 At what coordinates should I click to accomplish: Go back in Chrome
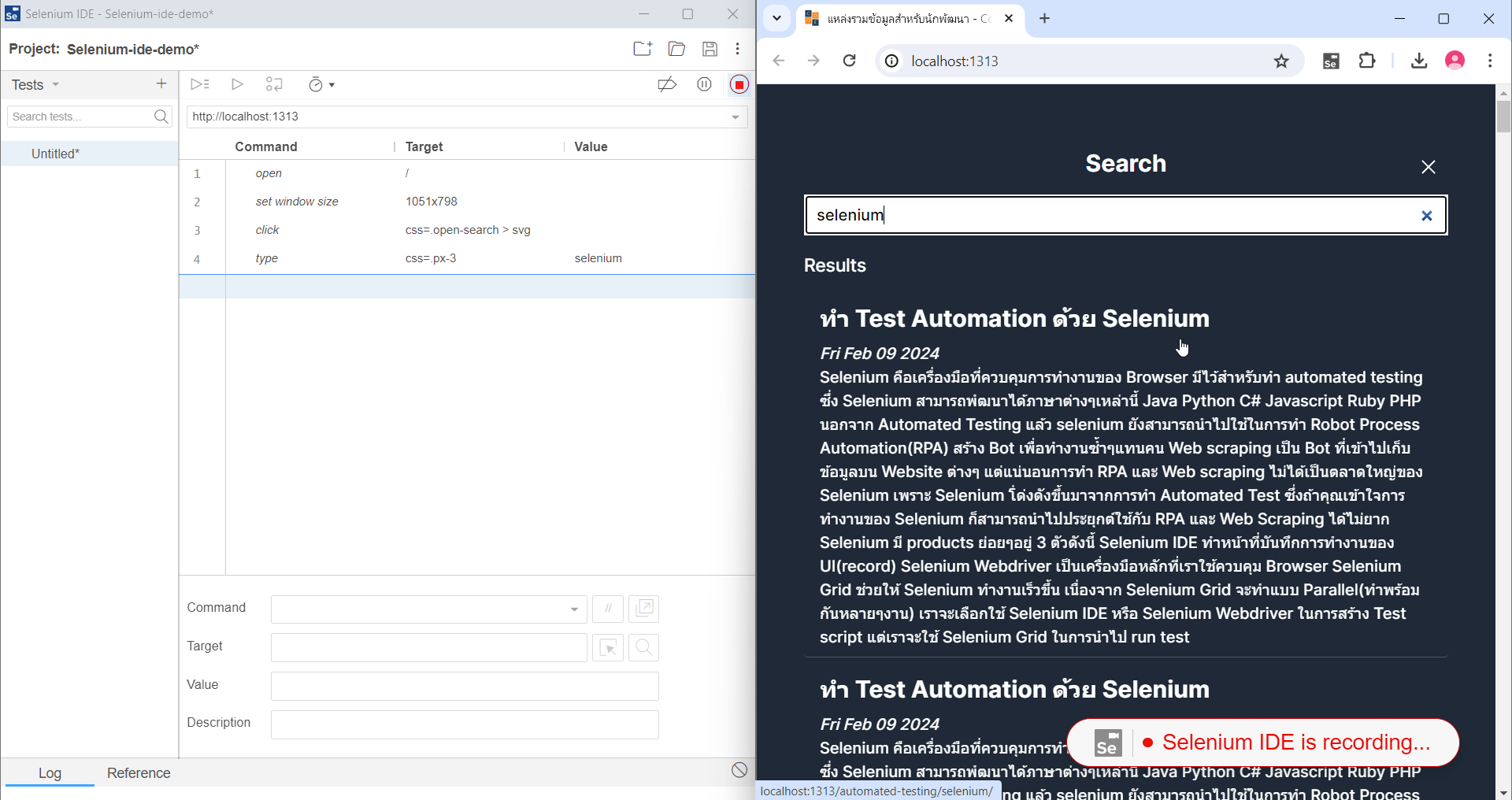coord(779,61)
